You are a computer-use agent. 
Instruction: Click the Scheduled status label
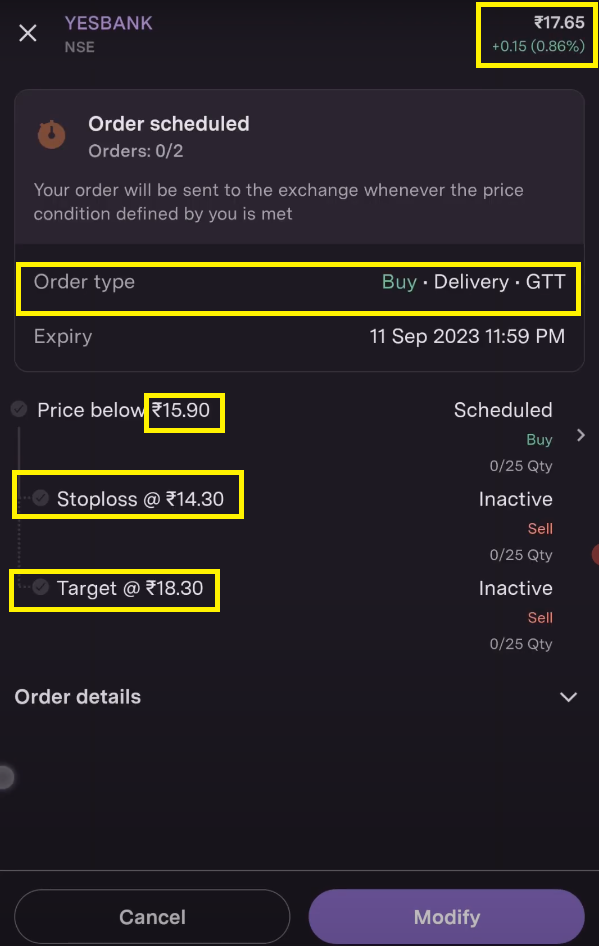coord(503,410)
